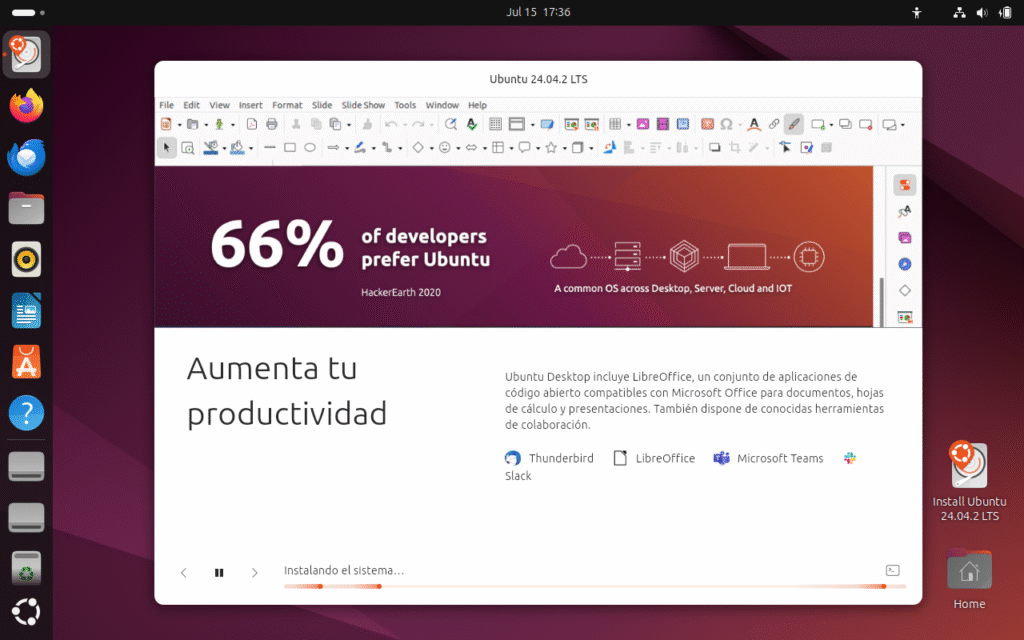This screenshot has height=640, width=1024.
Task: Open the Properties deck in the LibreOffice sidebar
Action: [x=904, y=185]
